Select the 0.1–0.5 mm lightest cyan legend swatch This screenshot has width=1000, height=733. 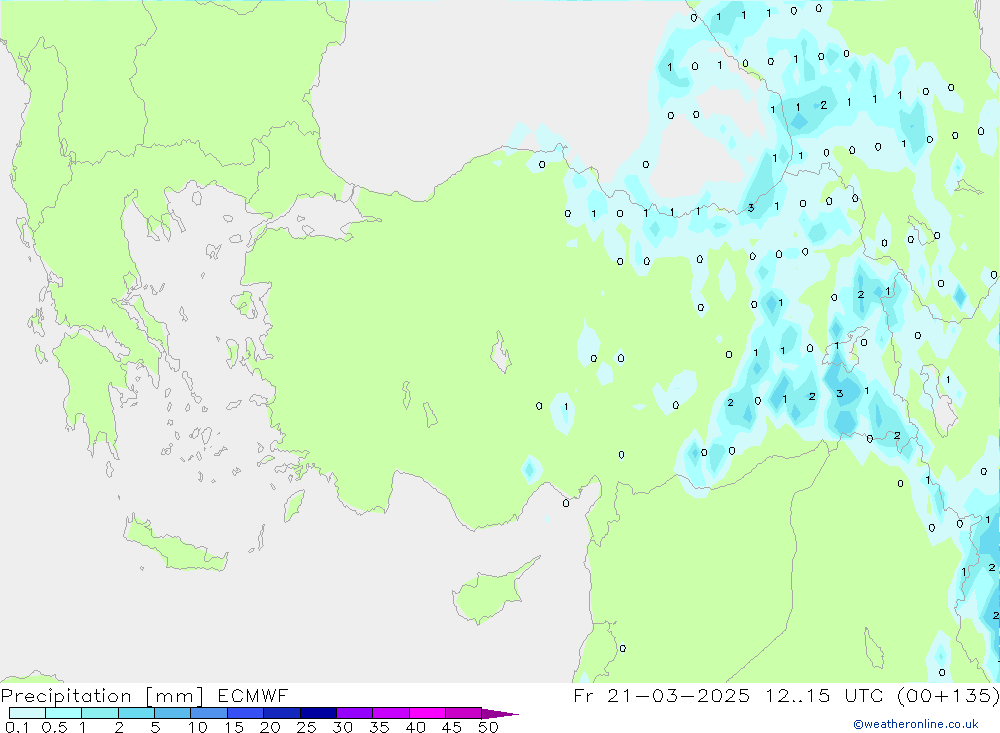[27, 713]
